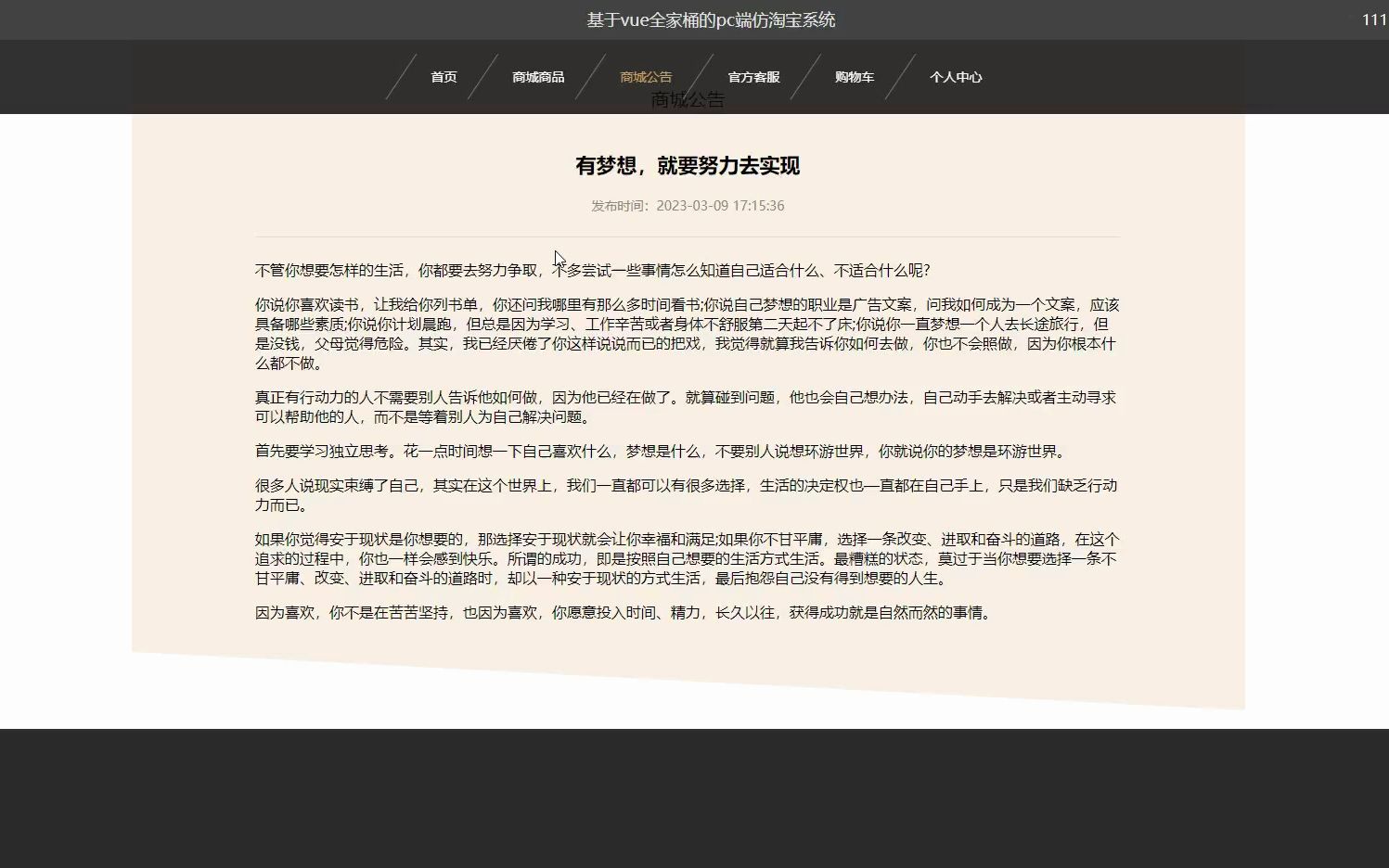
Task: Click the dark footer area below the article
Action: (694, 798)
